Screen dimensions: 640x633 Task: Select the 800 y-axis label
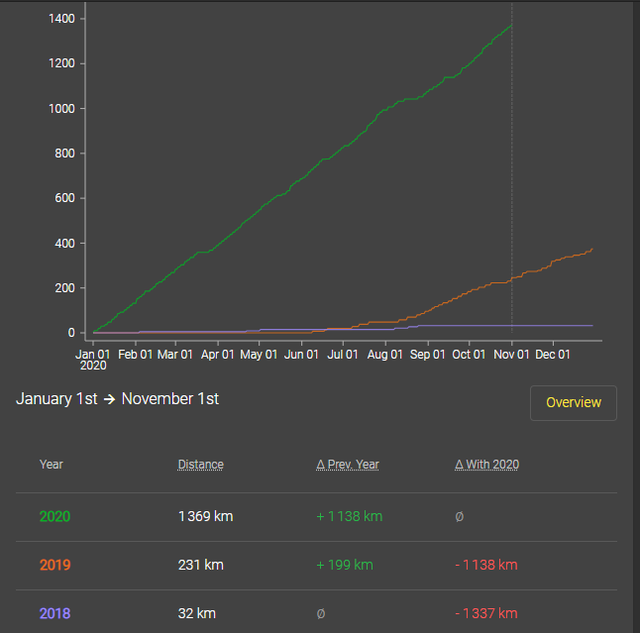[x=64, y=153]
